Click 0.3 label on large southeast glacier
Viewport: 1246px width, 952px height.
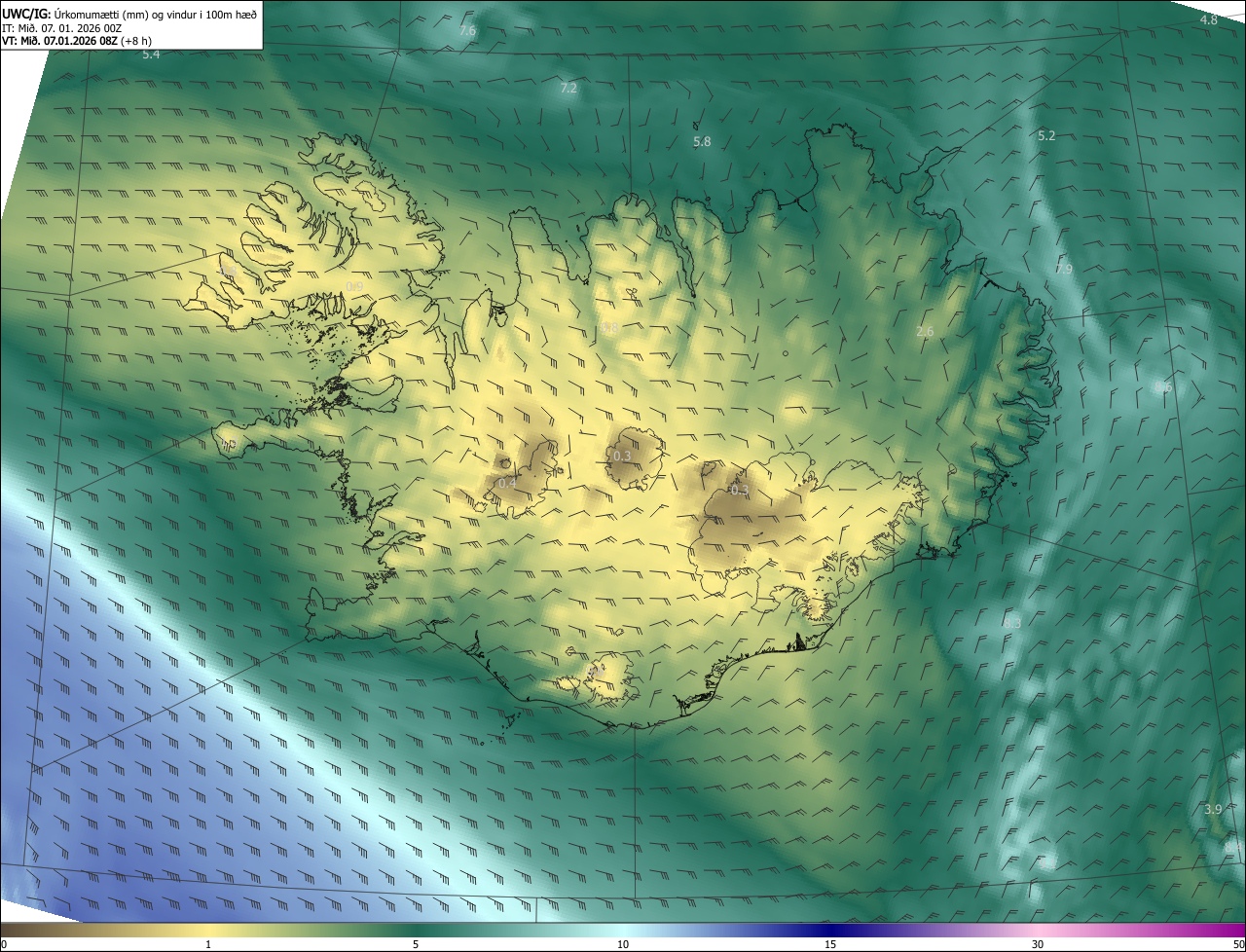coord(740,490)
